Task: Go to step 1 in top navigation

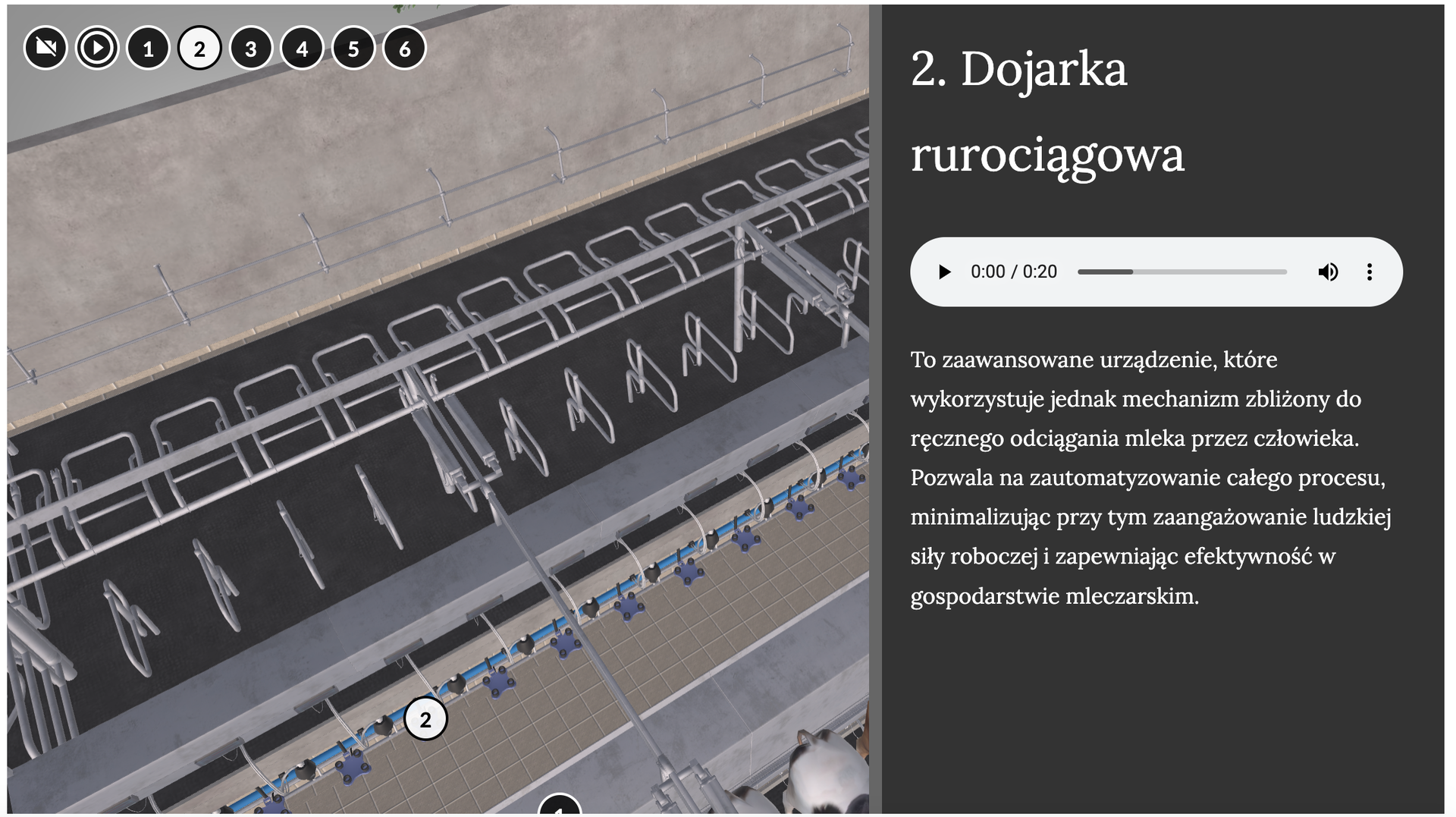Action: tap(149, 49)
